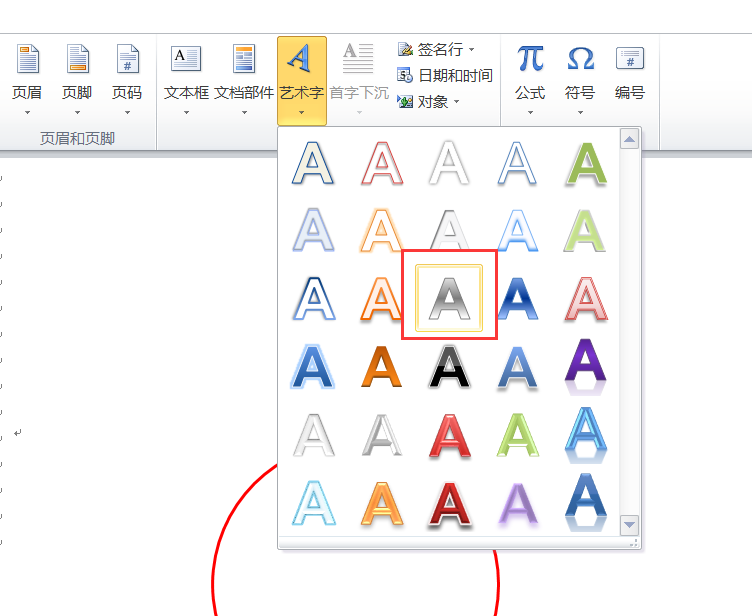Choose the bright red beveled WordArt in fifth row

(449, 436)
